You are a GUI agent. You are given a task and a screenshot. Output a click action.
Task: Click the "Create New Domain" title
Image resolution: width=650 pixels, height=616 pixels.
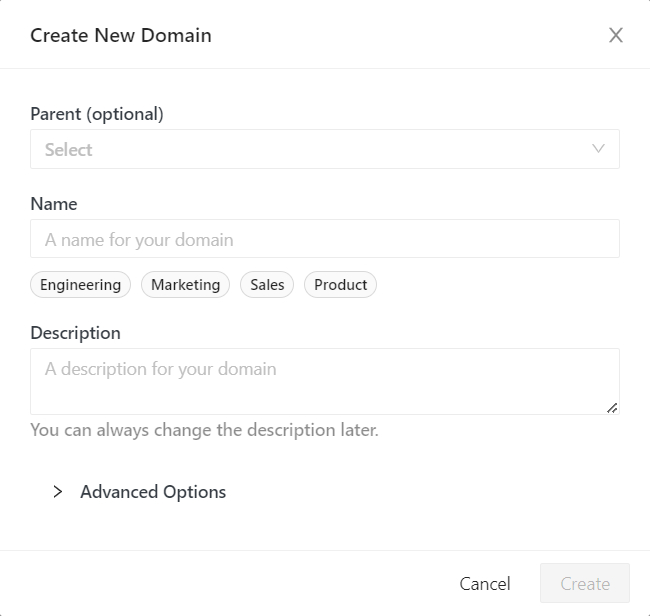(x=121, y=36)
